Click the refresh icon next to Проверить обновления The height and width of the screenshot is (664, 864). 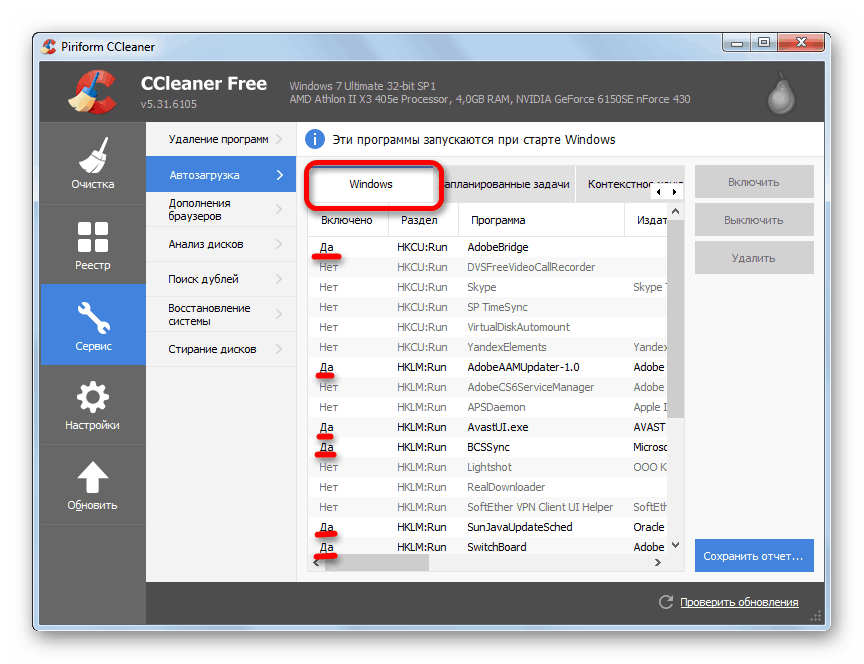[665, 602]
